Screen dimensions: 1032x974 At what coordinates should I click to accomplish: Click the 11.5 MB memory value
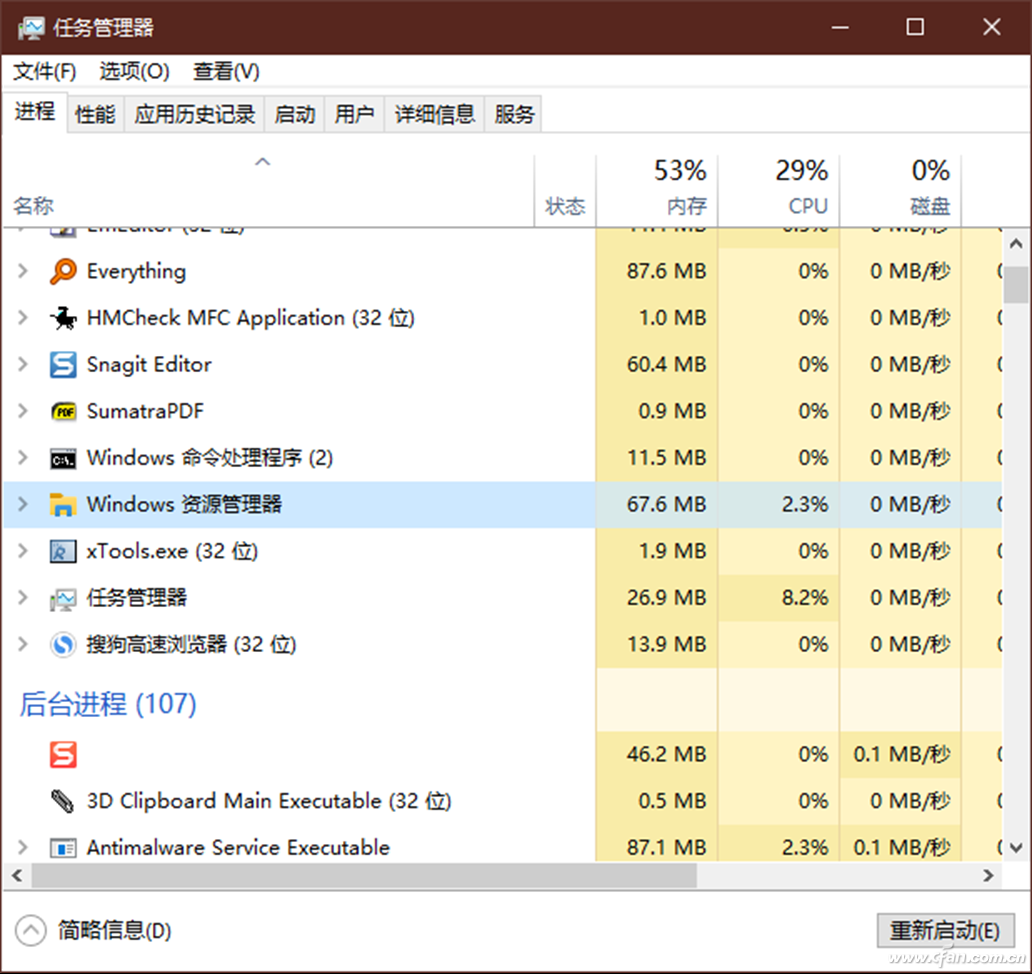pyautogui.click(x=667, y=458)
